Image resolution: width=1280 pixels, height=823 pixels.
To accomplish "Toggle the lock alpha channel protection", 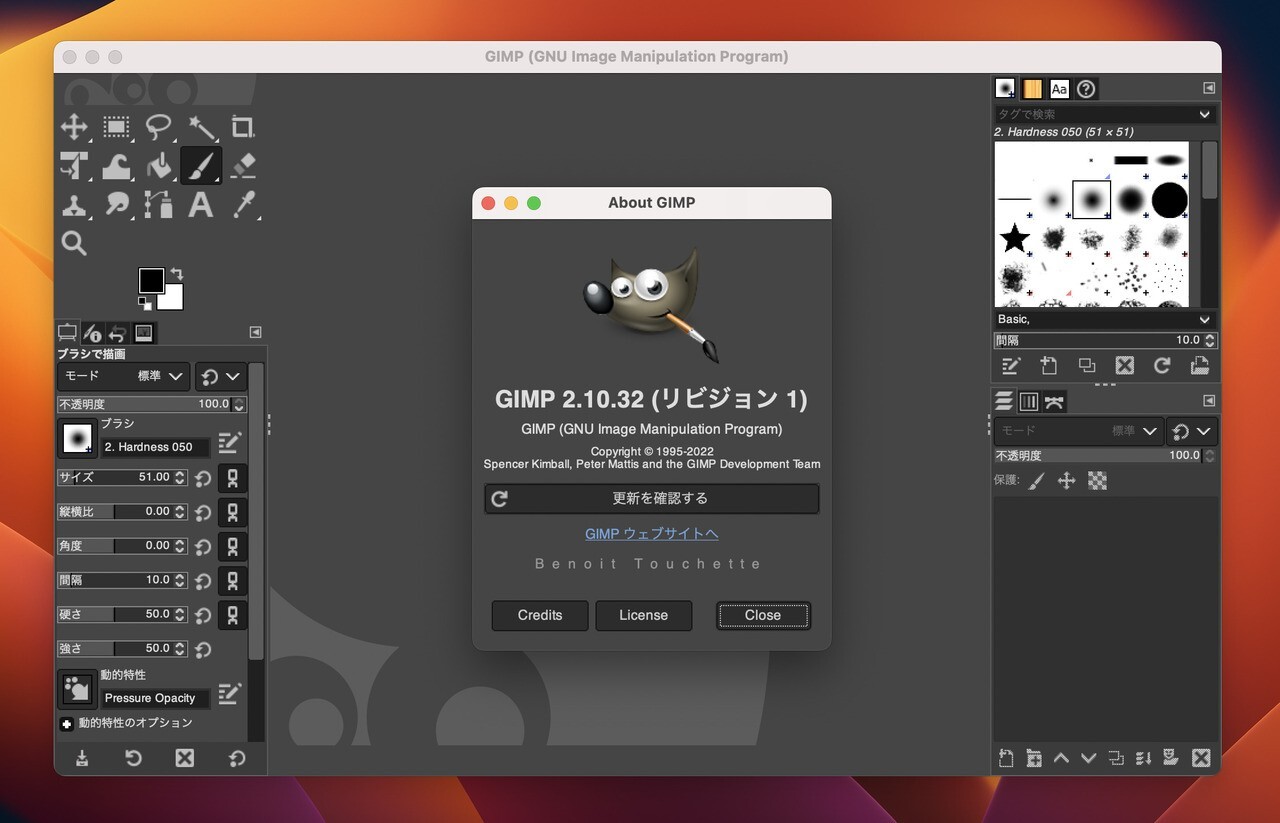I will [1096, 481].
